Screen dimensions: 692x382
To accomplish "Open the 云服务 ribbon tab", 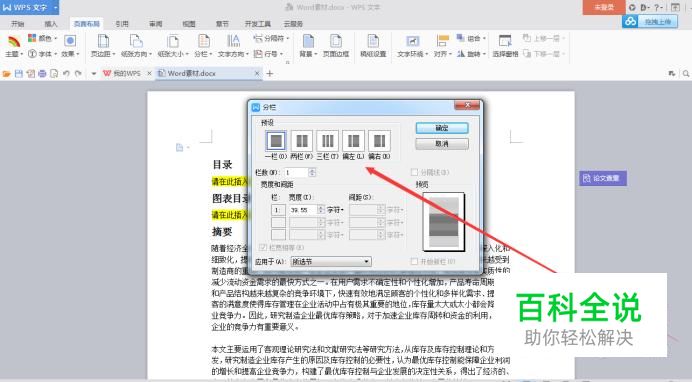I will pyautogui.click(x=293, y=24).
